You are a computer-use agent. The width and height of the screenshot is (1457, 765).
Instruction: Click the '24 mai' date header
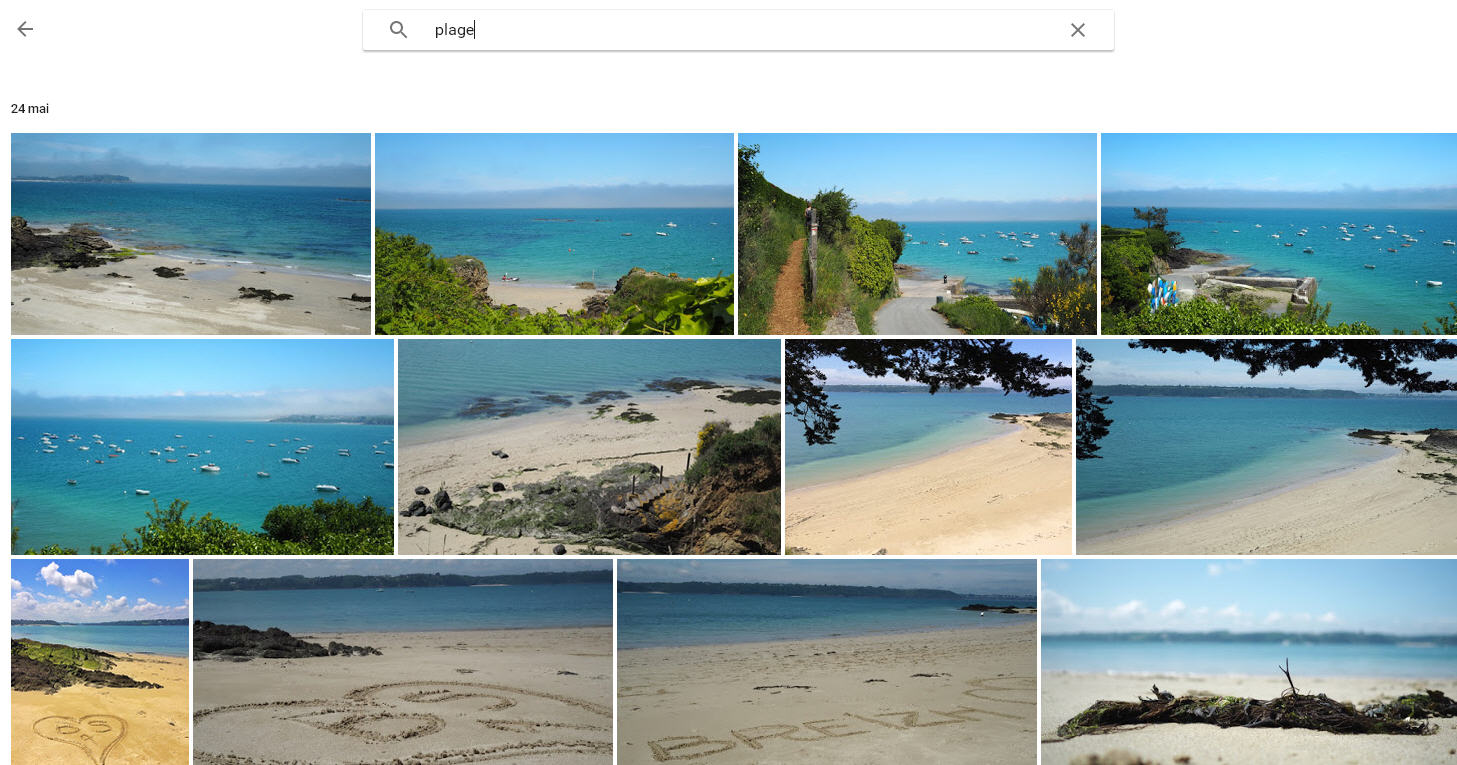pyautogui.click(x=30, y=109)
